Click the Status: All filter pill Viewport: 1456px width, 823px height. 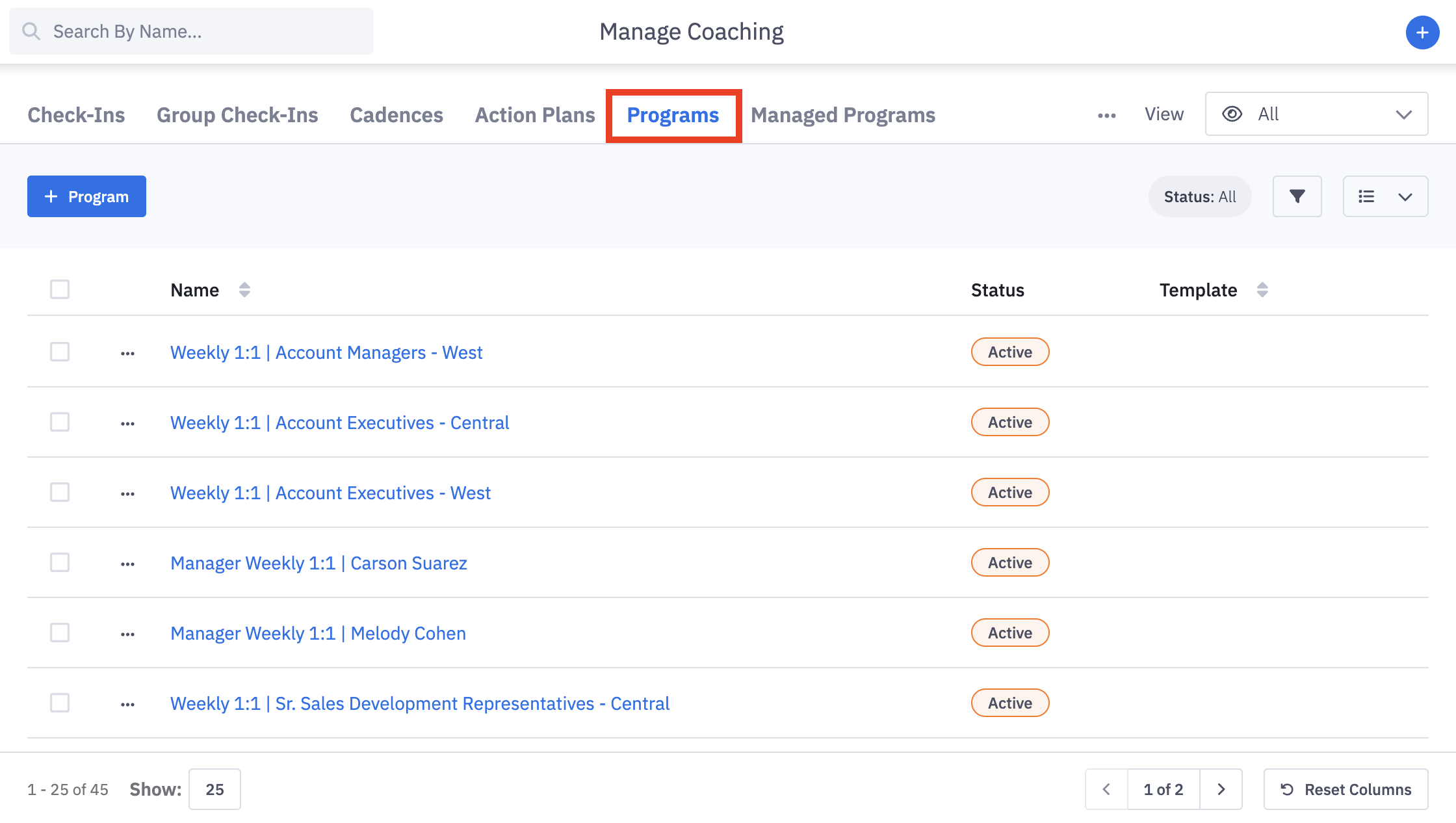1199,196
